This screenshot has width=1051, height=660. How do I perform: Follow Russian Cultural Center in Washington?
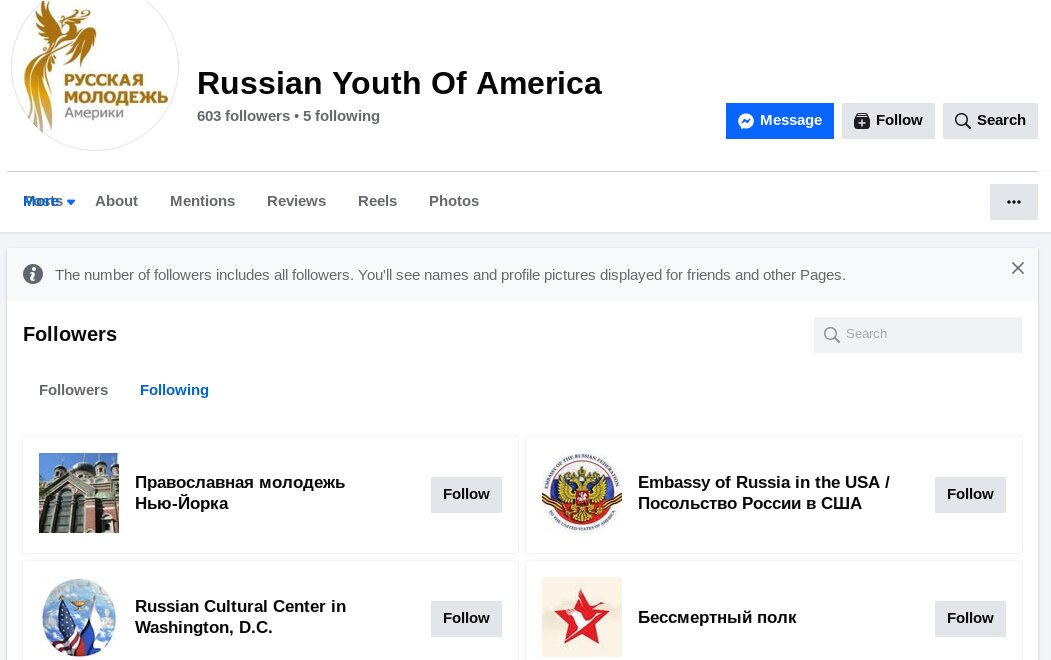466,618
